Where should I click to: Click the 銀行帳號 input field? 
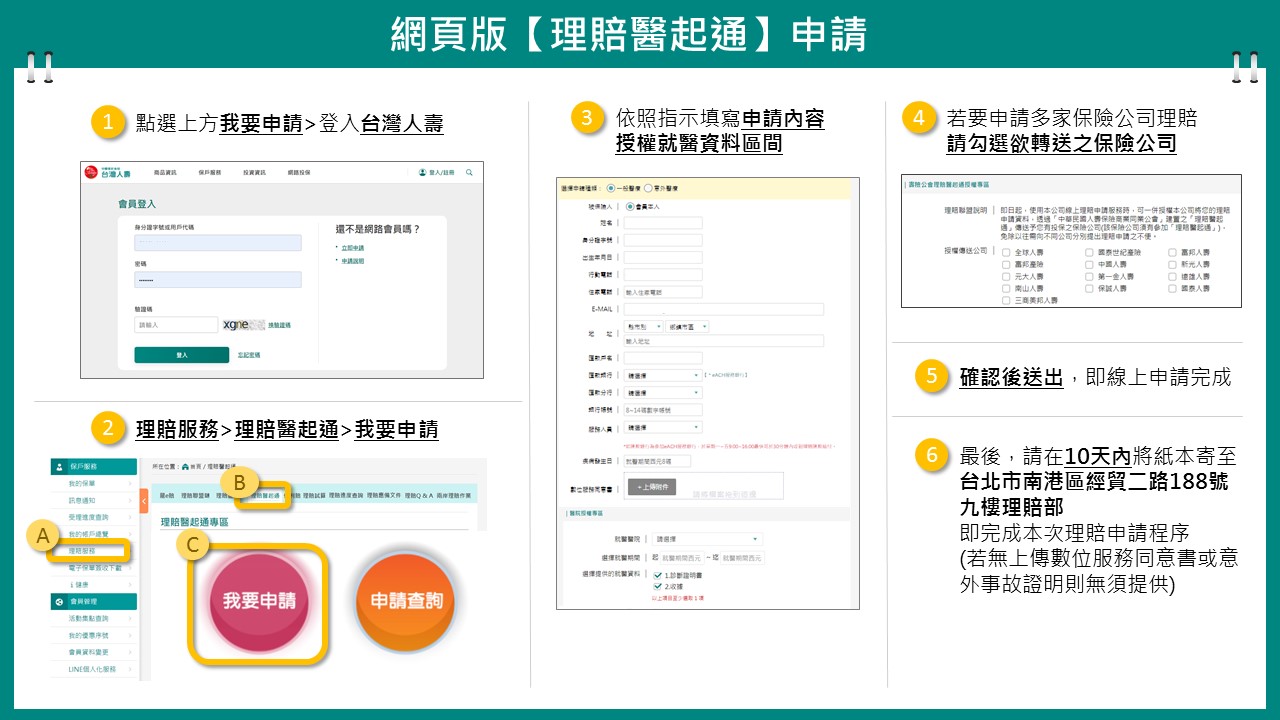[x=663, y=410]
